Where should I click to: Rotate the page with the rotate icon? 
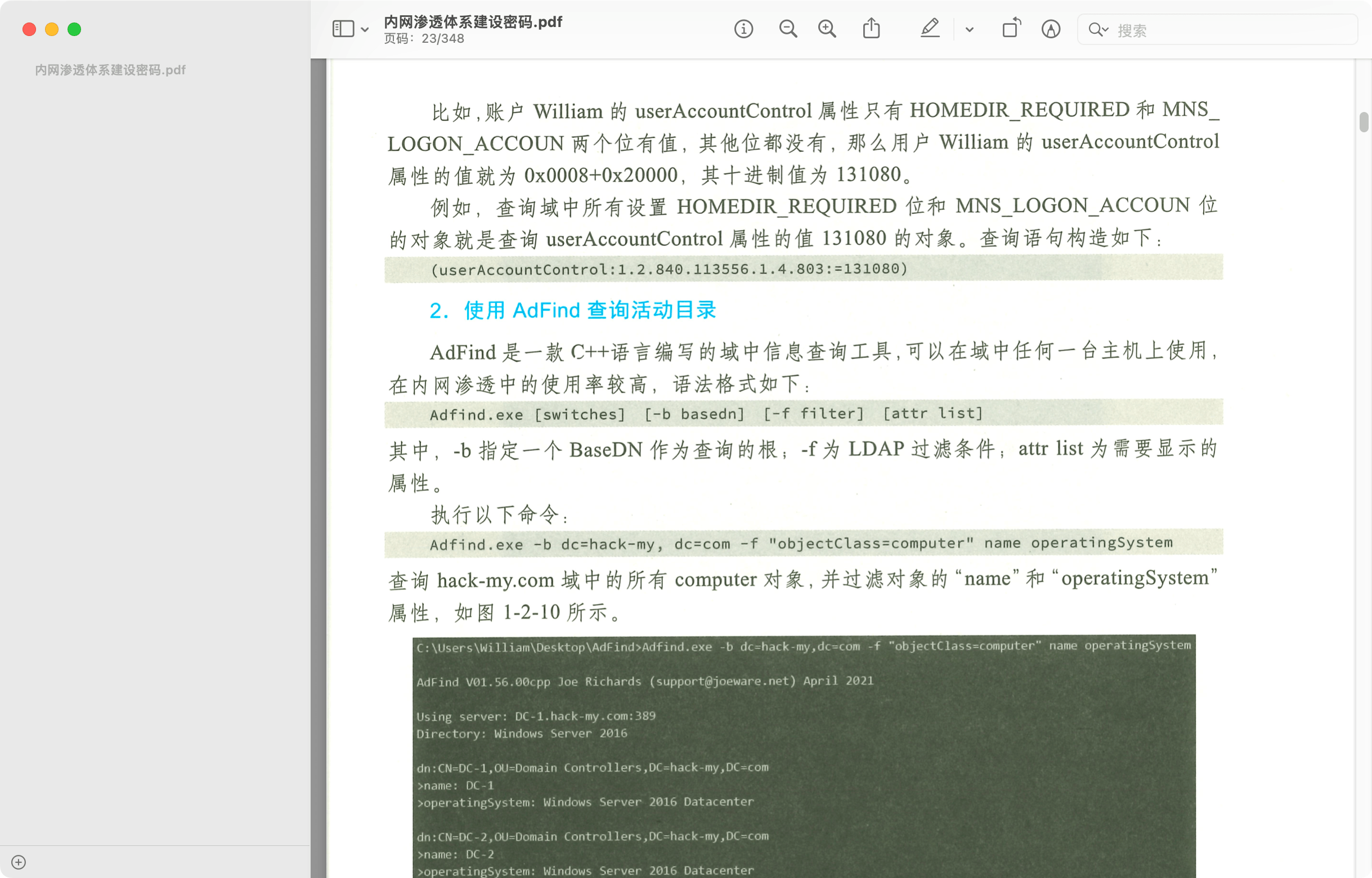coord(1011,29)
